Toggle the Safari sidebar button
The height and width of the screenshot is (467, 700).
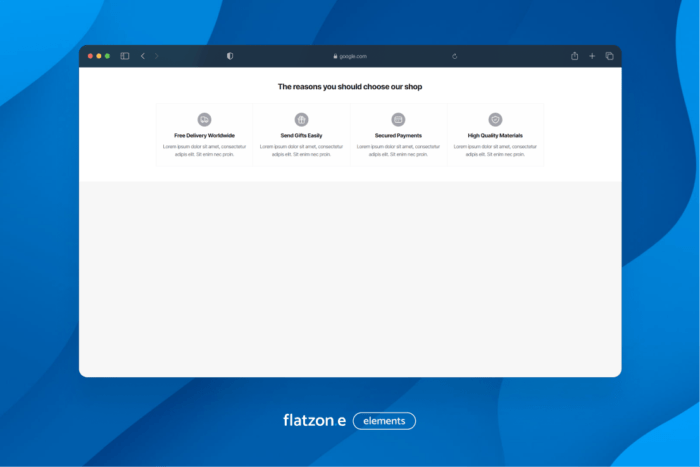point(125,56)
